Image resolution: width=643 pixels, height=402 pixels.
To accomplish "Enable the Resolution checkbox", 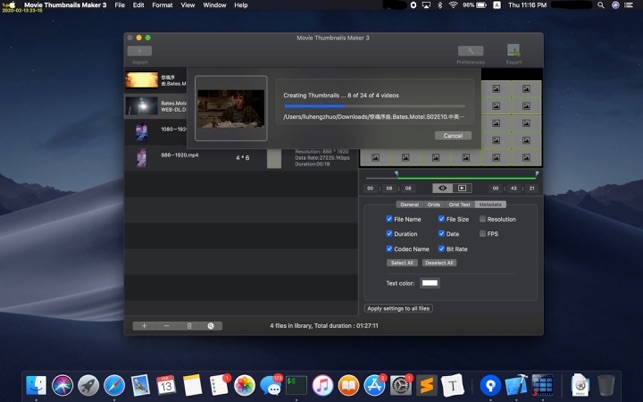I will pos(483,219).
